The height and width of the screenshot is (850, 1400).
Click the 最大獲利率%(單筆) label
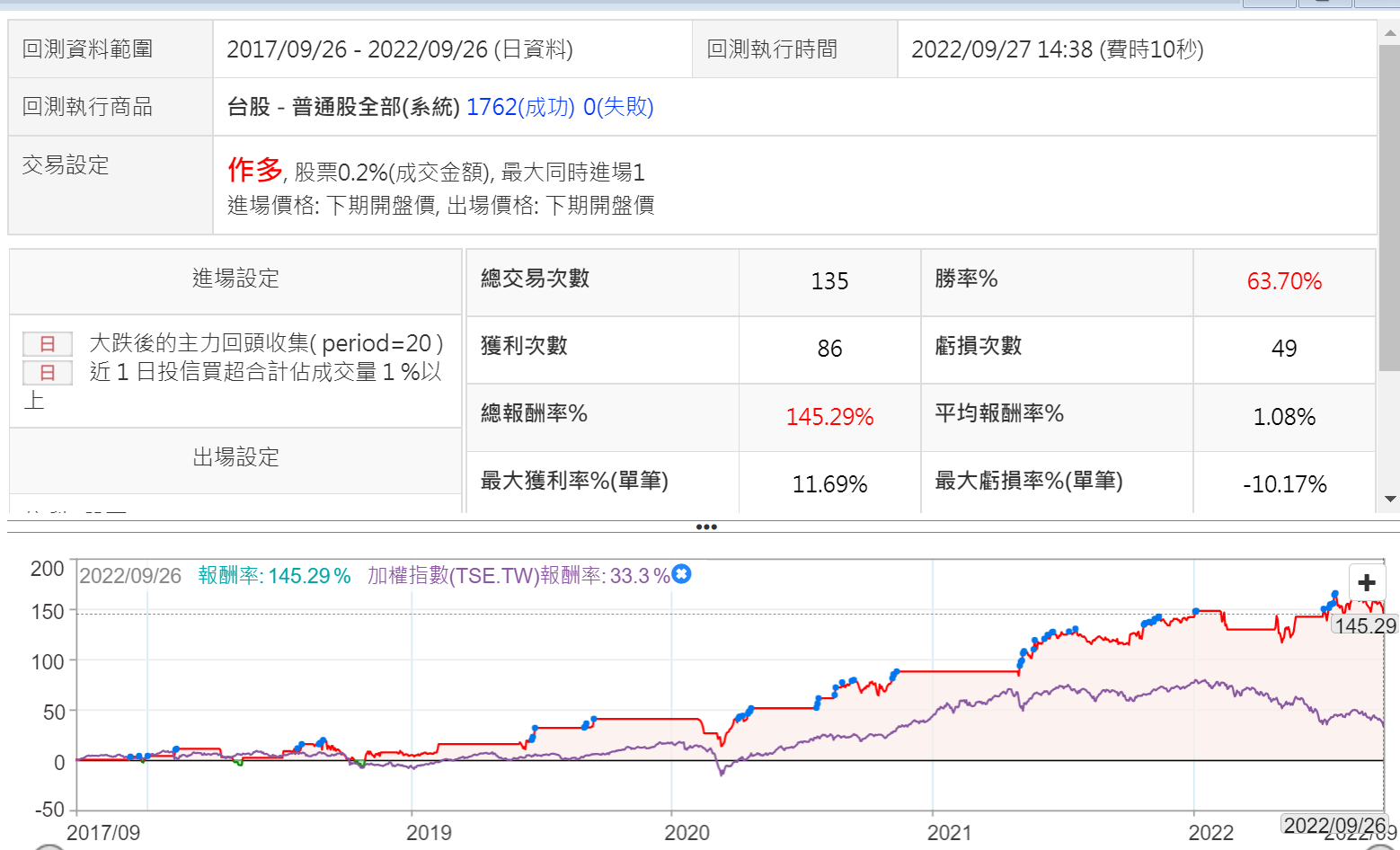(574, 481)
